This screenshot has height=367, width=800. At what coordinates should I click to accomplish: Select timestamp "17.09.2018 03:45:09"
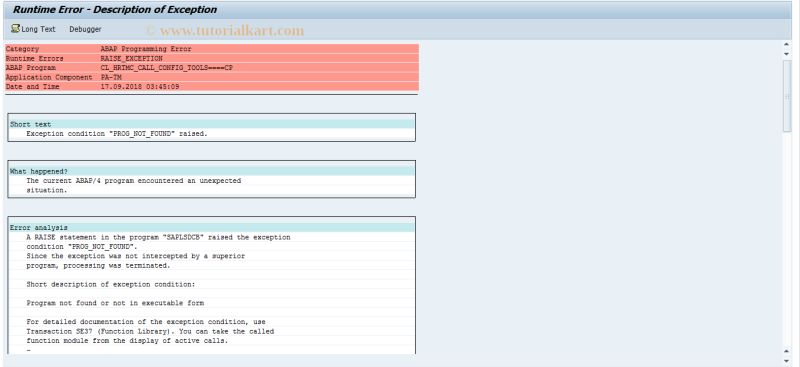click(140, 87)
